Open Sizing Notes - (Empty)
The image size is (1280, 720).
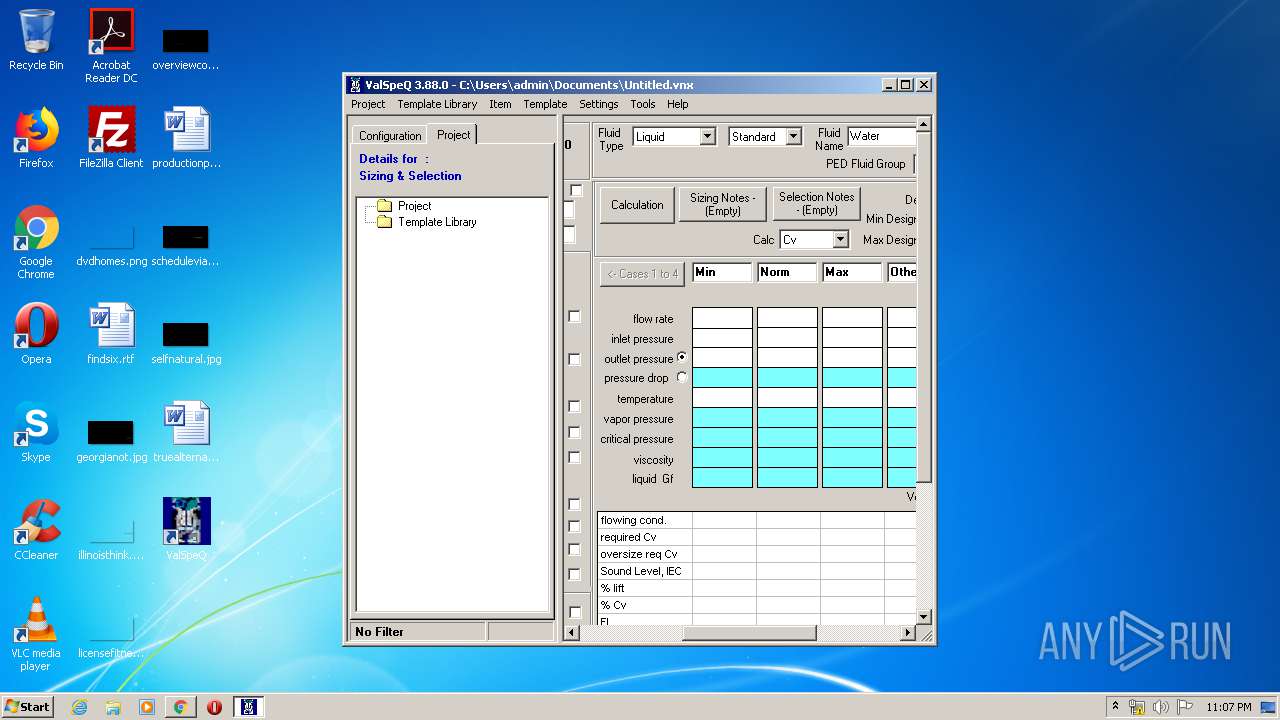pos(723,204)
